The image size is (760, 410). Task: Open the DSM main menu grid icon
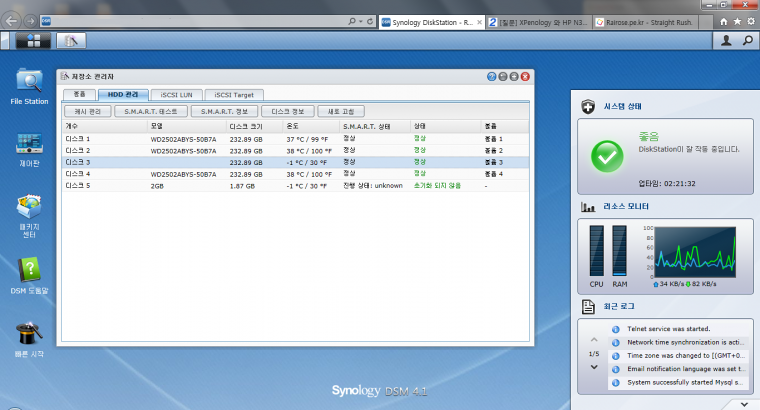click(33, 41)
